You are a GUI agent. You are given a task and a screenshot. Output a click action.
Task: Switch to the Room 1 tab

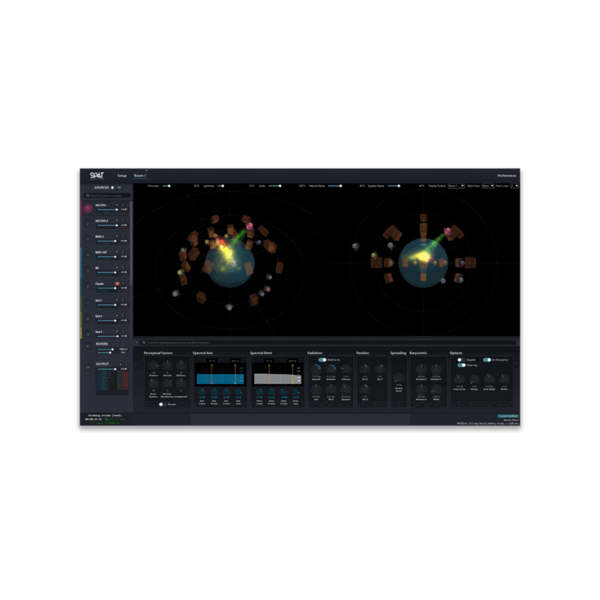pyautogui.click(x=140, y=176)
